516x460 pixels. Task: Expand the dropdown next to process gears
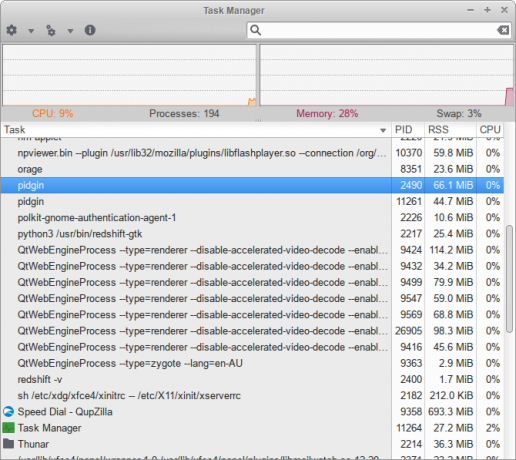coord(70,31)
